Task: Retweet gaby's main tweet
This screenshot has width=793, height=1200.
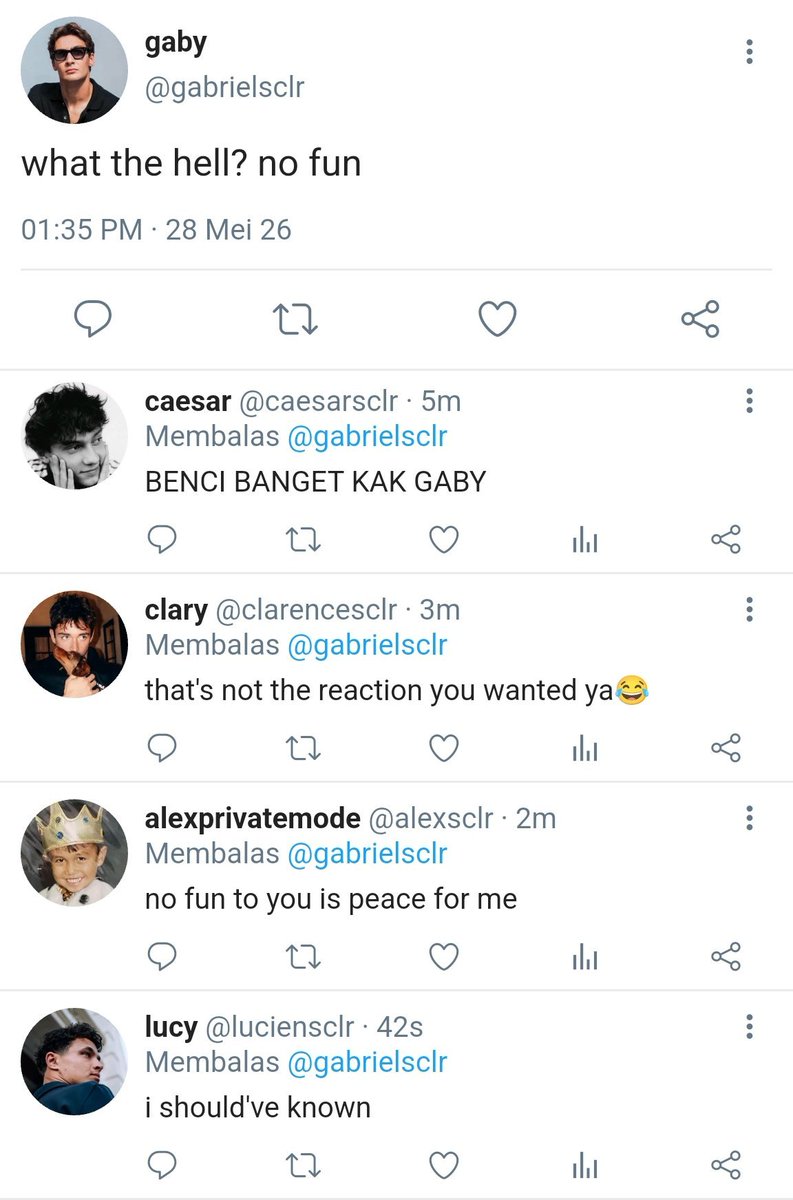Action: tap(296, 319)
